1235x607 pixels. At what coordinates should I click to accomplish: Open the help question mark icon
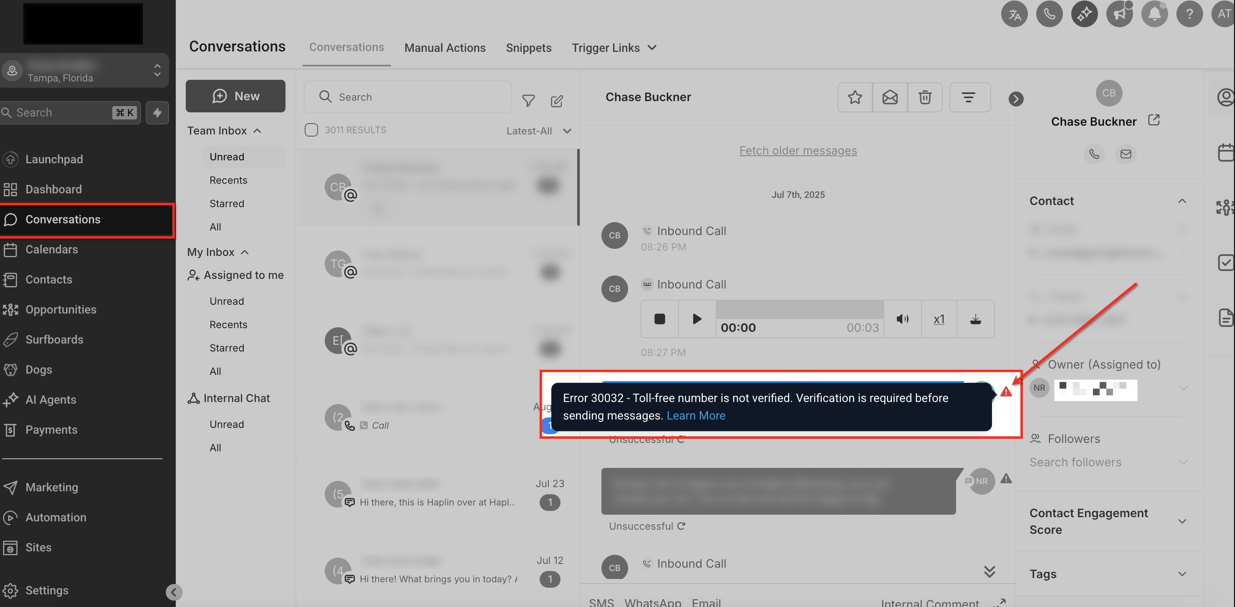coord(1189,14)
